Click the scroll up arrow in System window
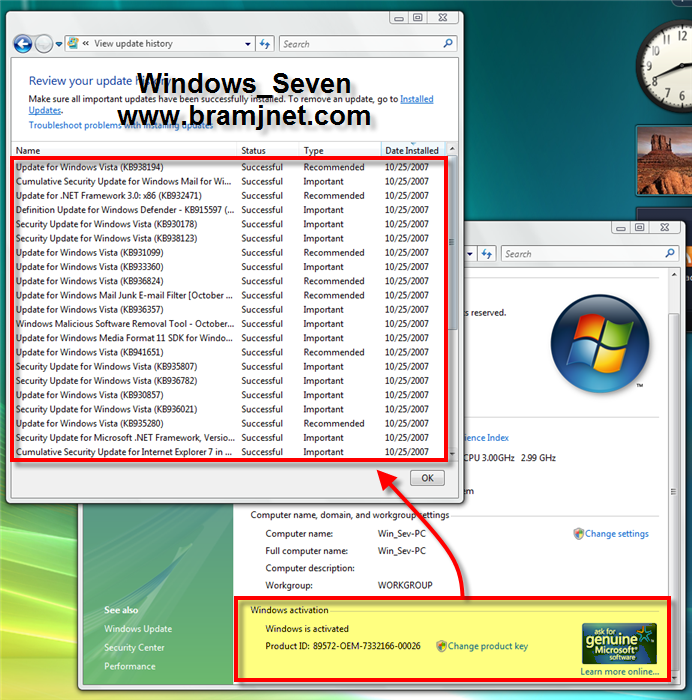Viewport: 692px width, 700px height. [x=674, y=274]
